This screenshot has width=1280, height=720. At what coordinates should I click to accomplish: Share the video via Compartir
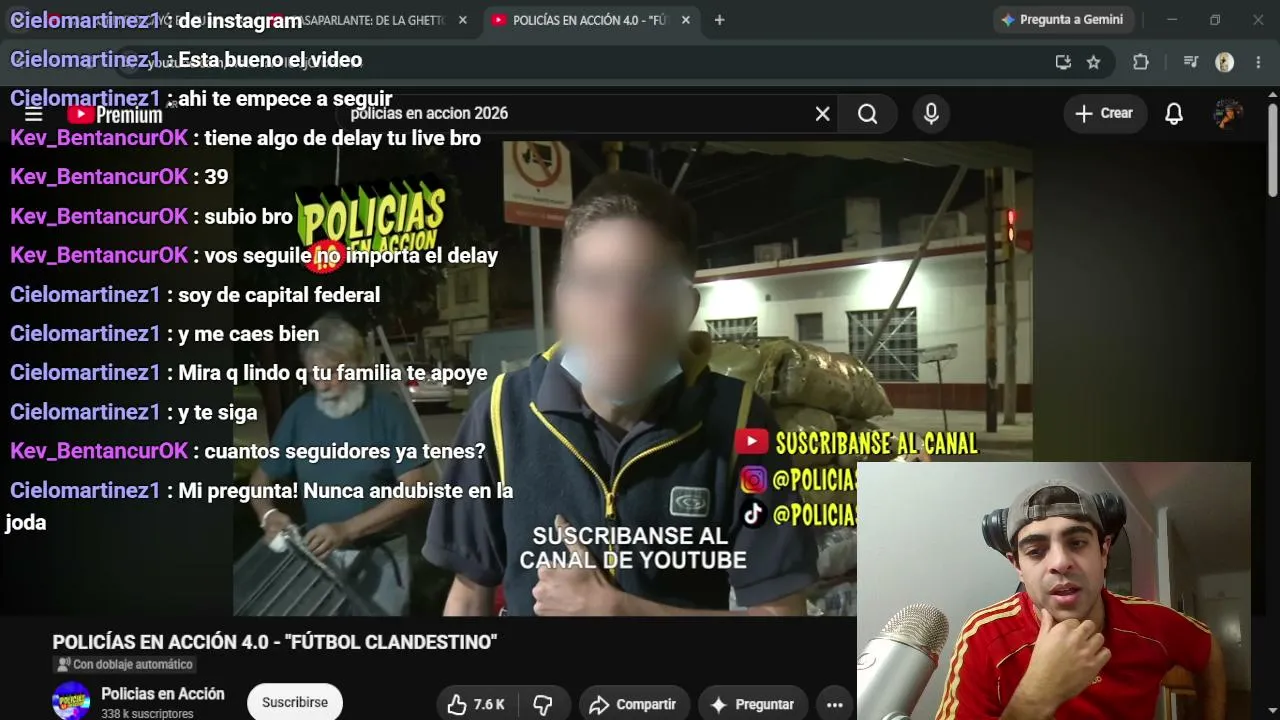click(x=633, y=704)
